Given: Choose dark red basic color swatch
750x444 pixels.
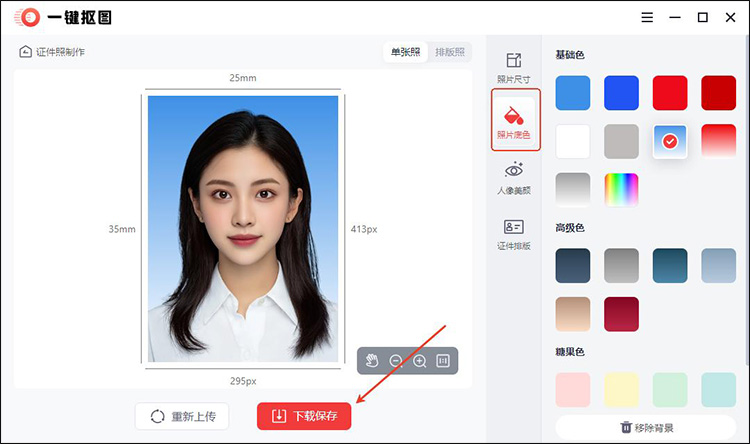Looking at the screenshot, I should [x=718, y=93].
